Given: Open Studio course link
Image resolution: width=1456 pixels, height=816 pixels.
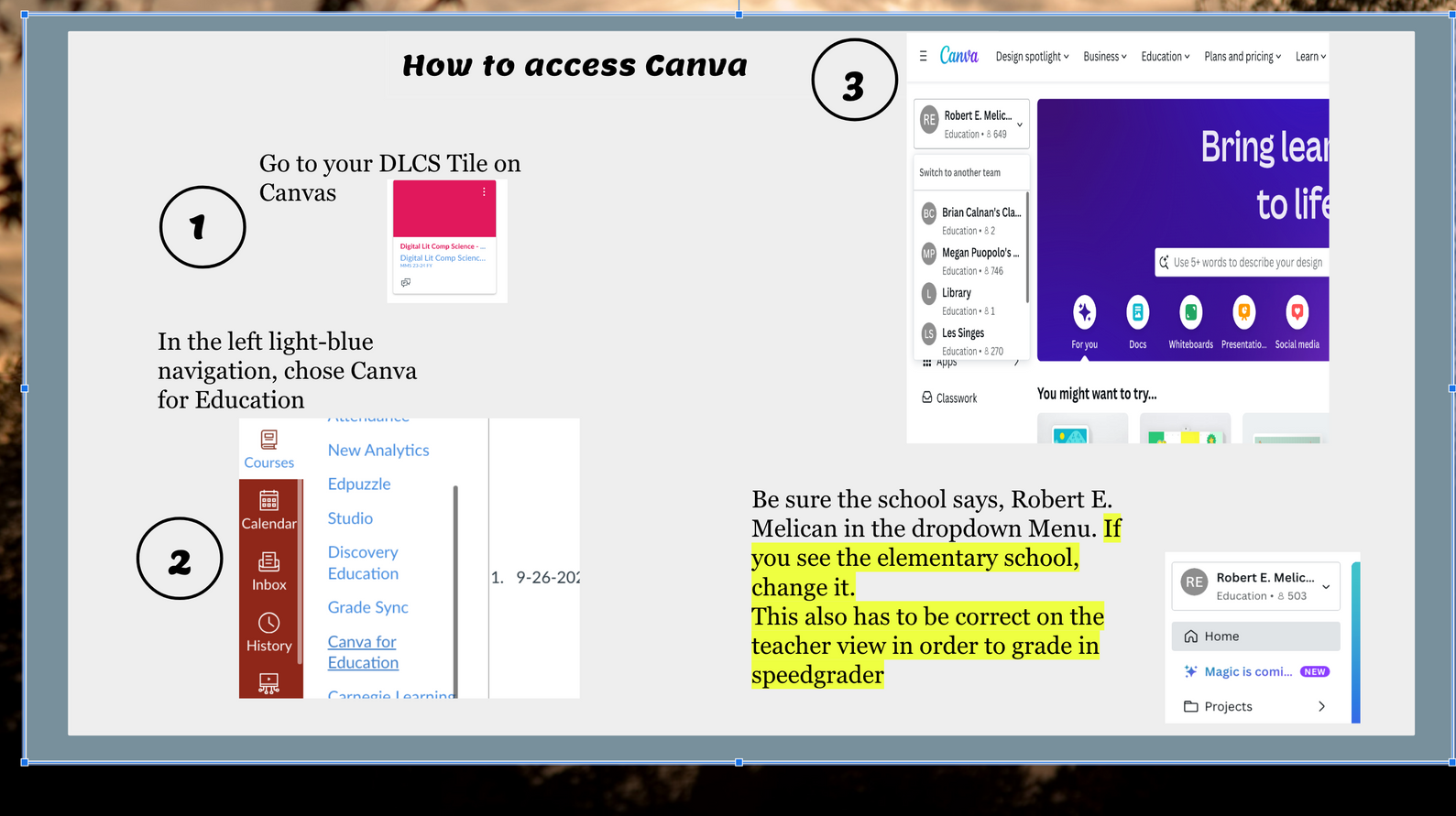Looking at the screenshot, I should tap(350, 518).
